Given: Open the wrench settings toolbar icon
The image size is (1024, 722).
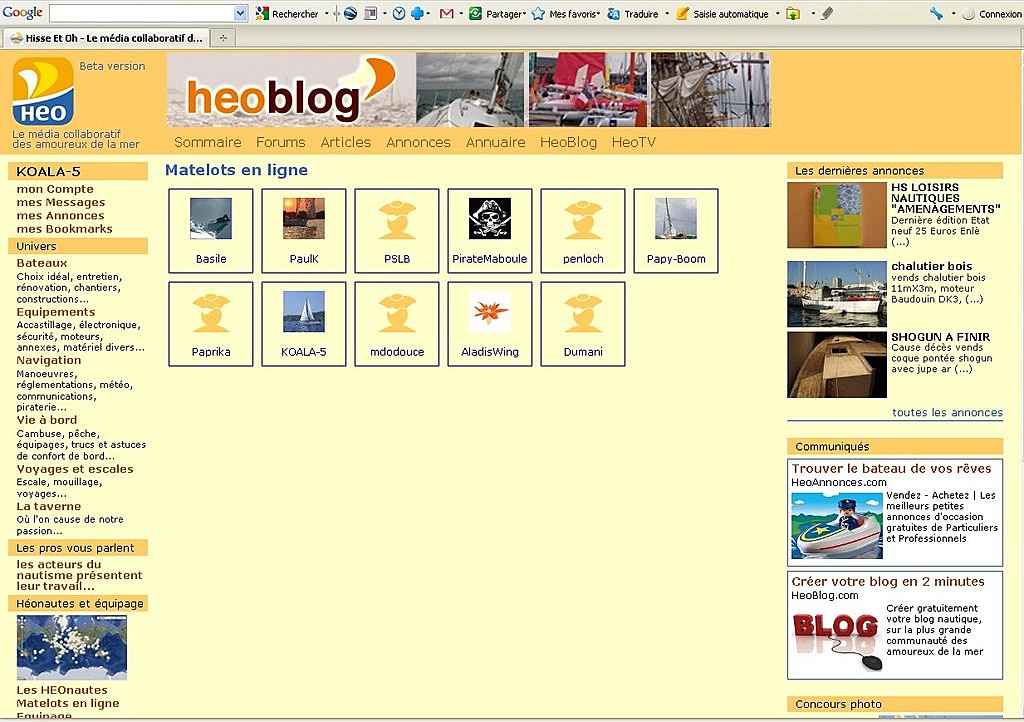Looking at the screenshot, I should tap(936, 13).
